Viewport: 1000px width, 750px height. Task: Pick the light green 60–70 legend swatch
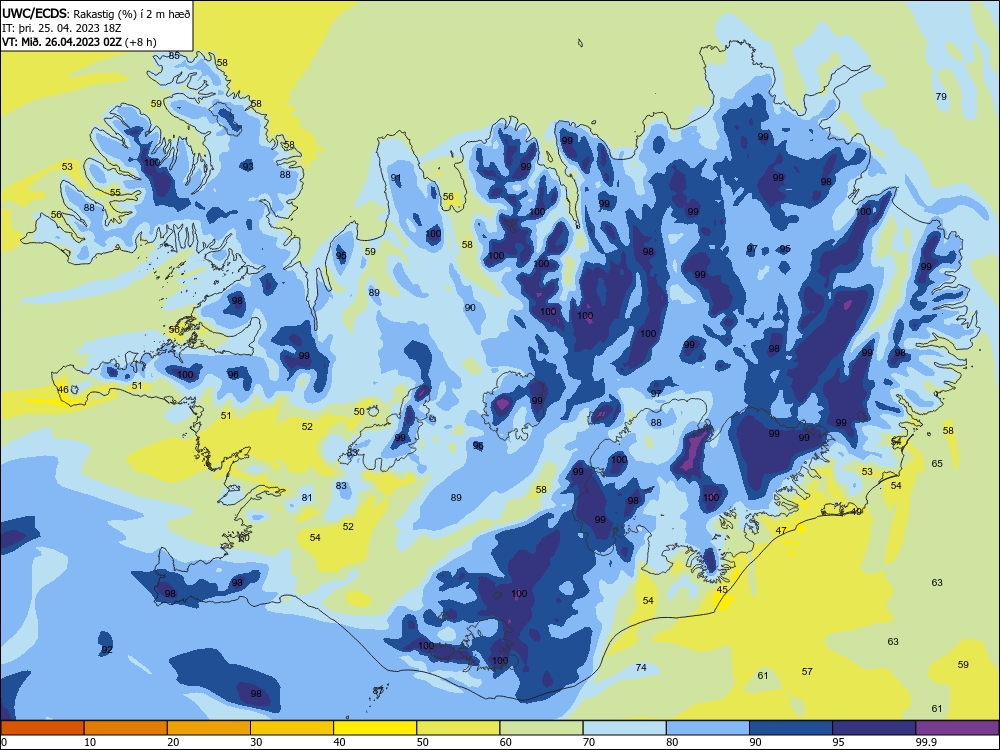tap(541, 728)
